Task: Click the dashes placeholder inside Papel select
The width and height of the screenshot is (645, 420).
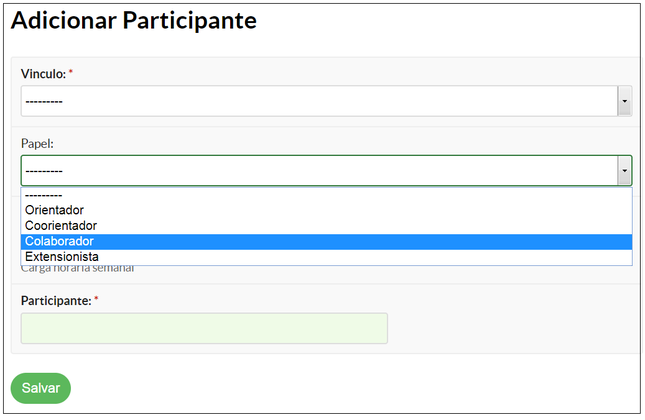Action: [44, 171]
